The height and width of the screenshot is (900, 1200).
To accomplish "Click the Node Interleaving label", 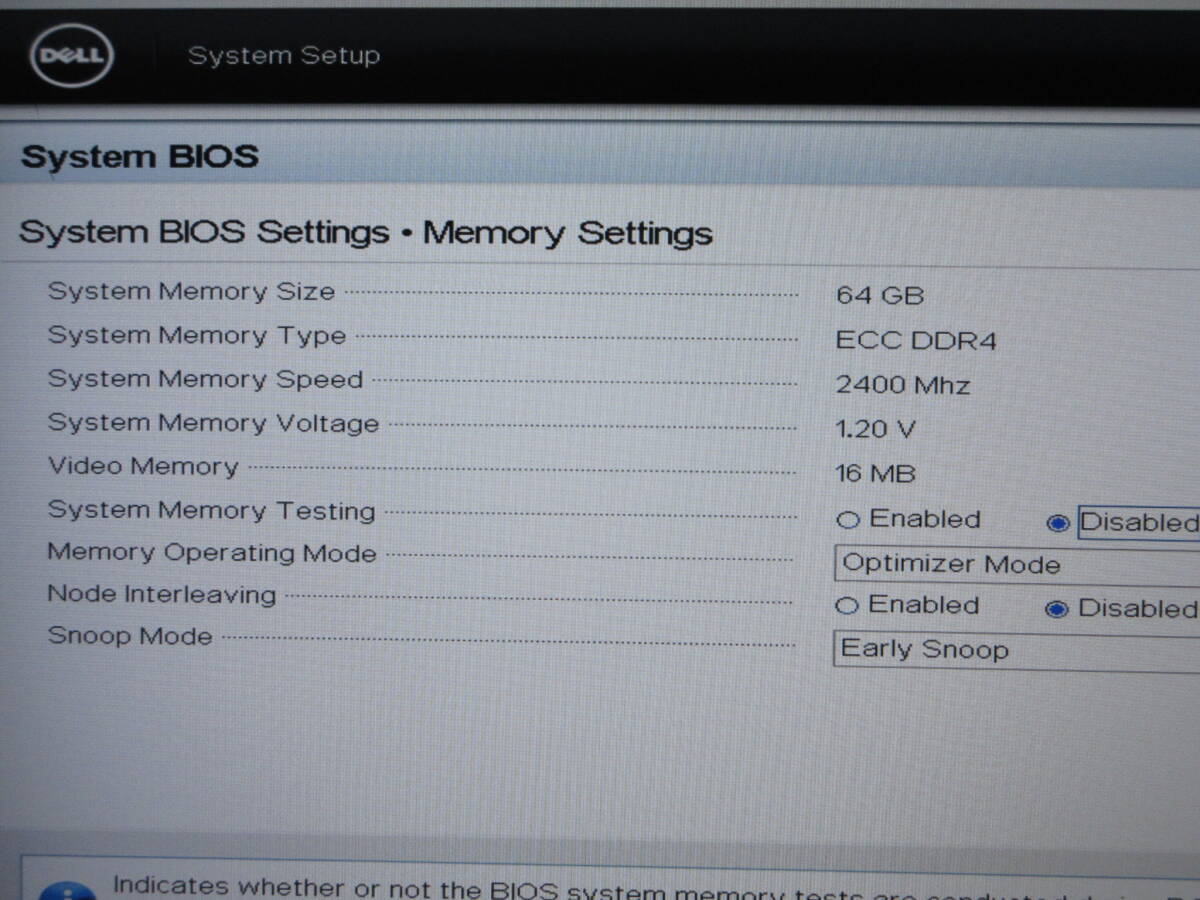I will coord(161,595).
